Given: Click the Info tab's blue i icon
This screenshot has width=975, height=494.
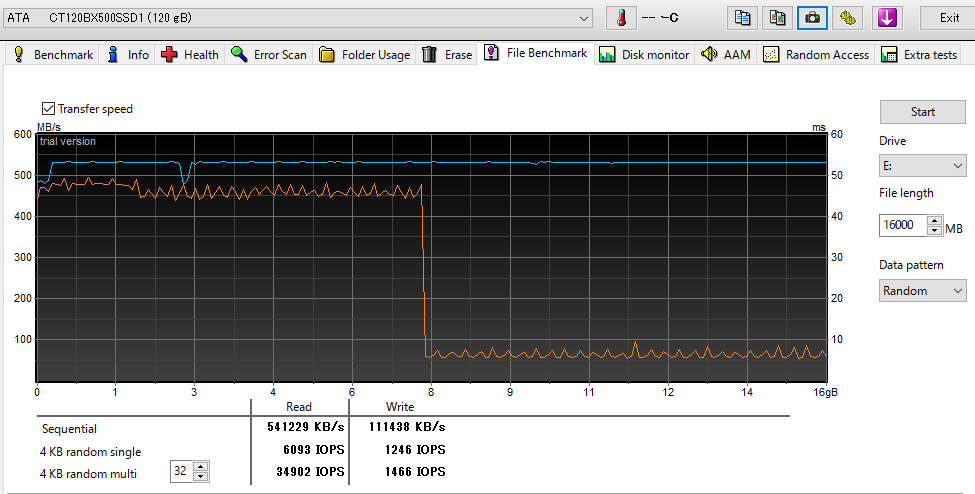Looking at the screenshot, I should click(113, 54).
